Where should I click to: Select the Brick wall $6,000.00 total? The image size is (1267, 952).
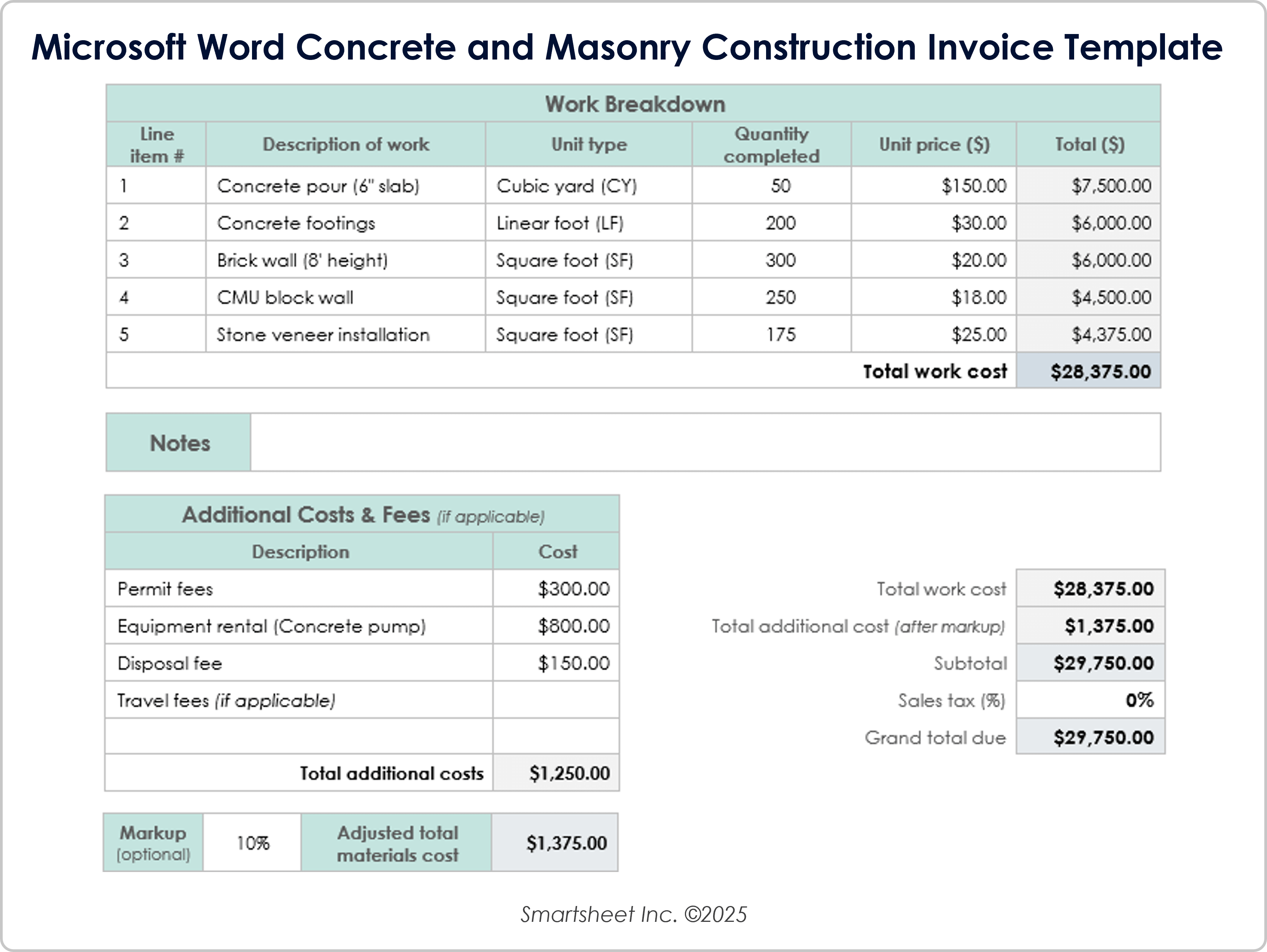pos(1110,260)
